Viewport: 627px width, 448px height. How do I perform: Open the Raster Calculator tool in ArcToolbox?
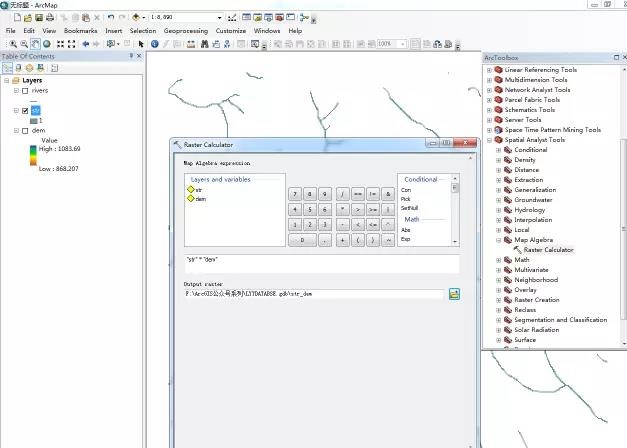point(548,250)
